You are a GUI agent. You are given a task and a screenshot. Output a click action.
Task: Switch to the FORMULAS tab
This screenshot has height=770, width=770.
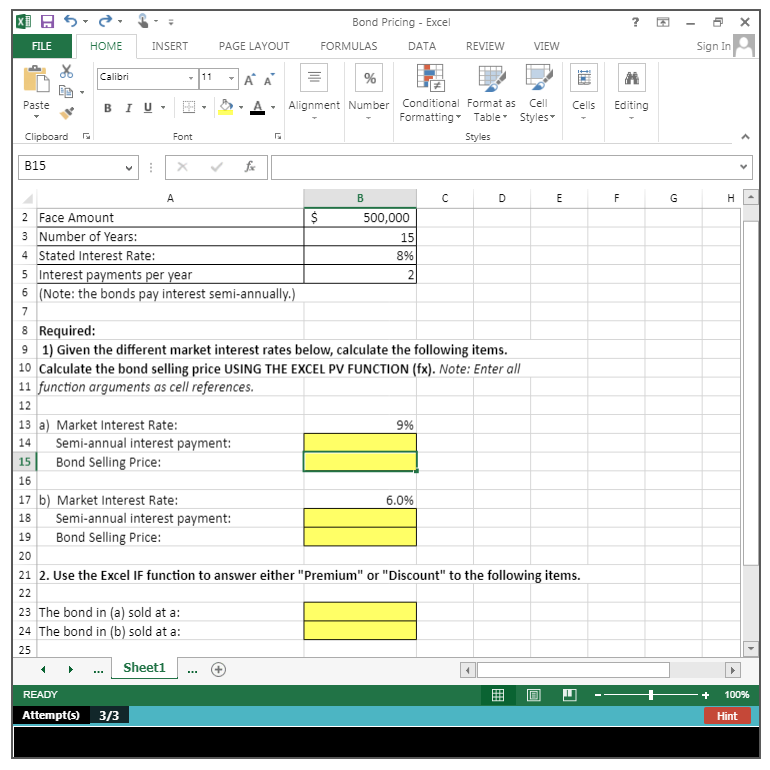click(349, 46)
